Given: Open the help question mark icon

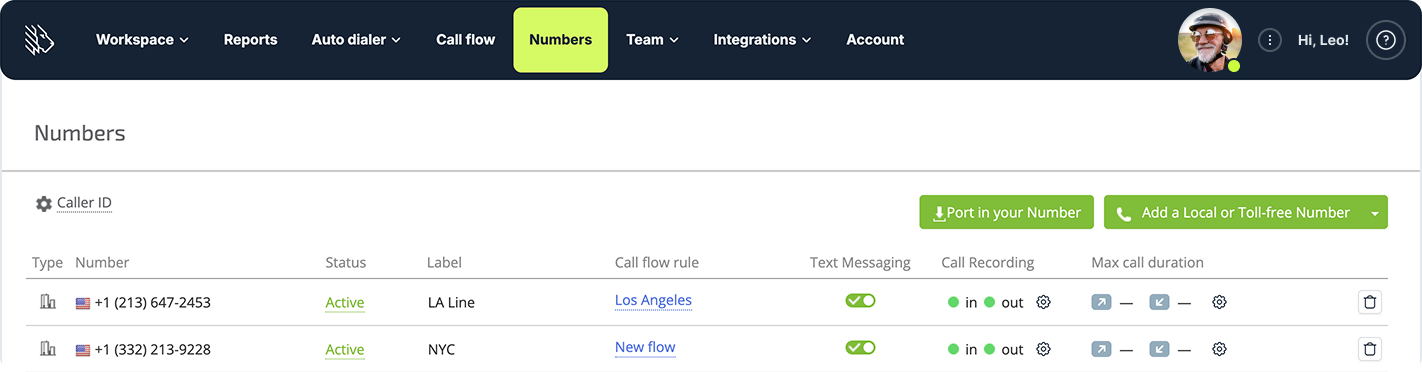Looking at the screenshot, I should pyautogui.click(x=1385, y=40).
